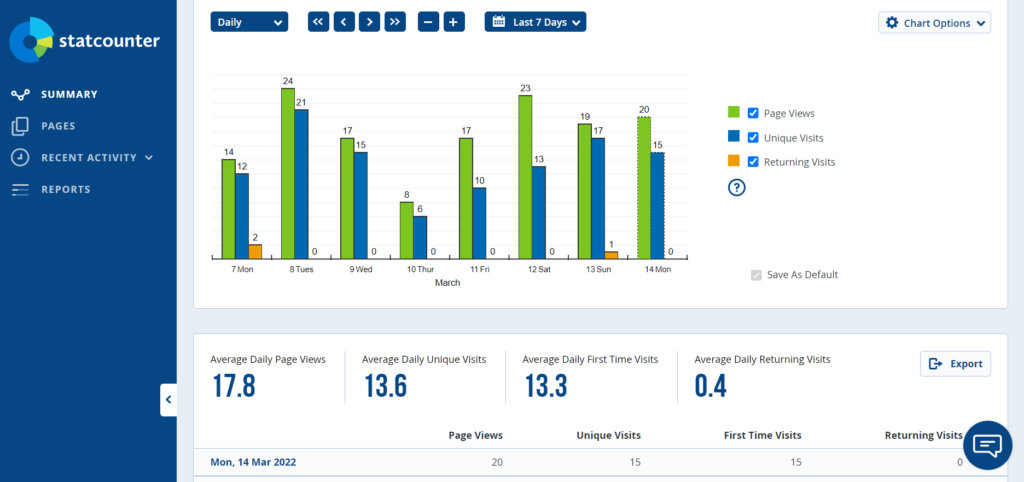The width and height of the screenshot is (1024, 482).
Task: Click the green Page Views color swatch
Action: click(733, 113)
